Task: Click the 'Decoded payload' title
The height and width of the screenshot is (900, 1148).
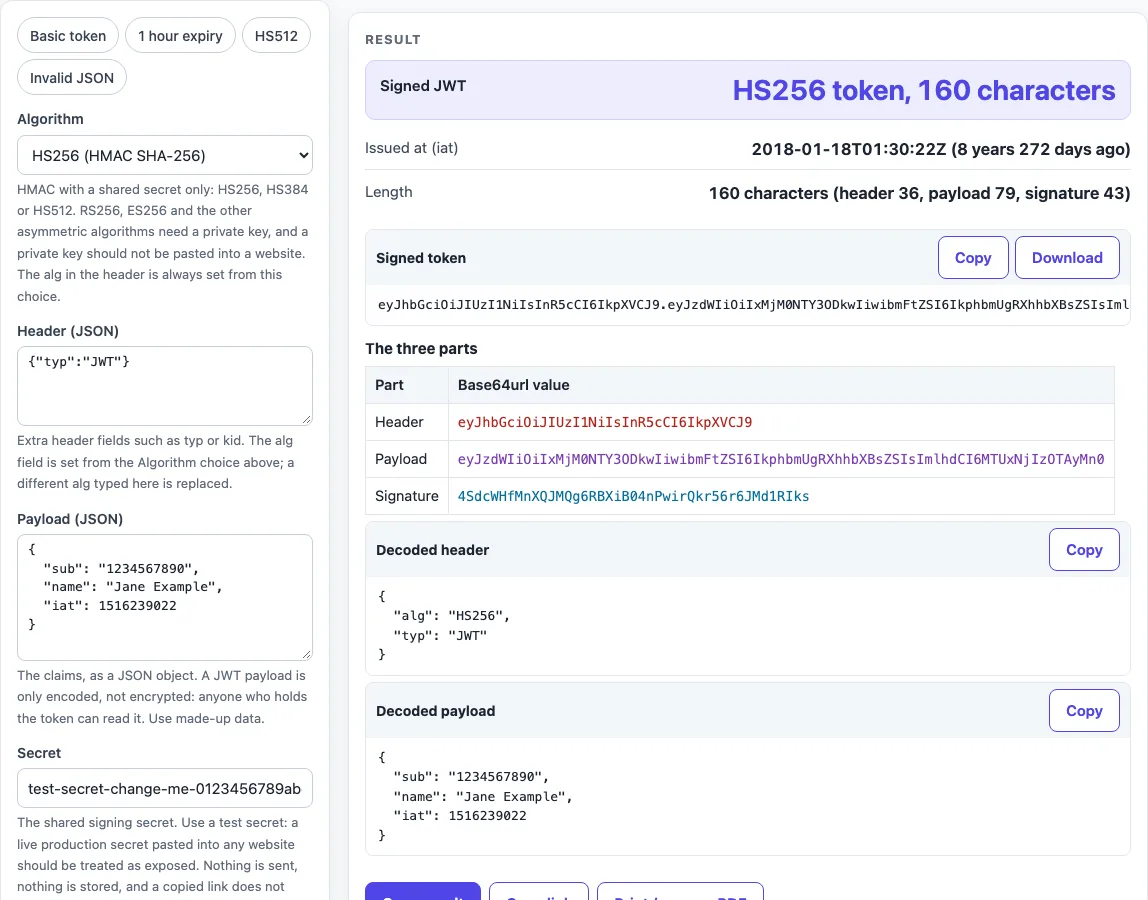Action: pos(436,711)
